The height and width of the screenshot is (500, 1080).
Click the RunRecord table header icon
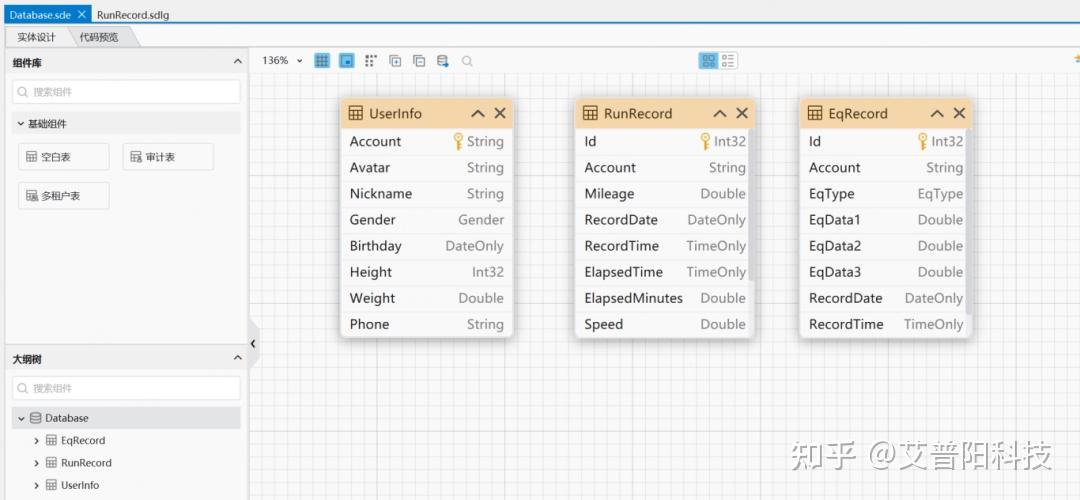[590, 114]
